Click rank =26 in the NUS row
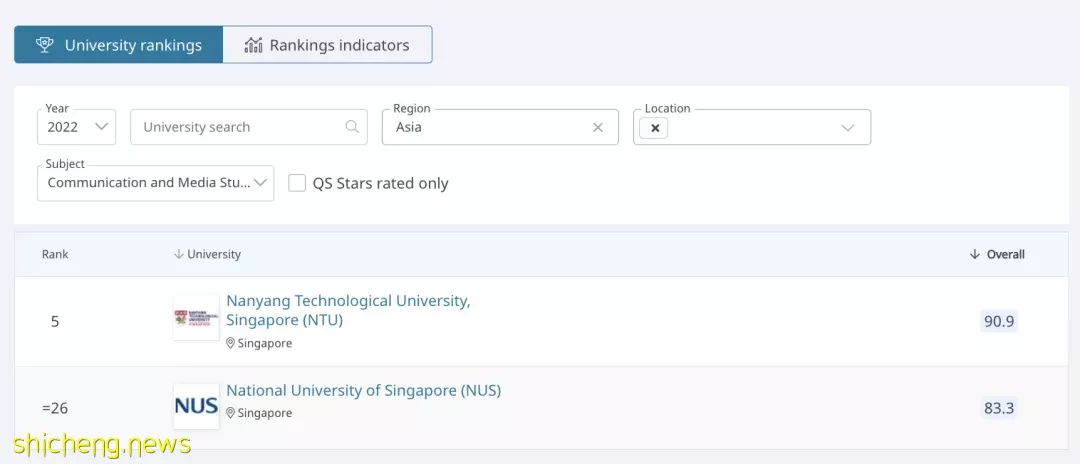This screenshot has width=1080, height=464. point(55,408)
